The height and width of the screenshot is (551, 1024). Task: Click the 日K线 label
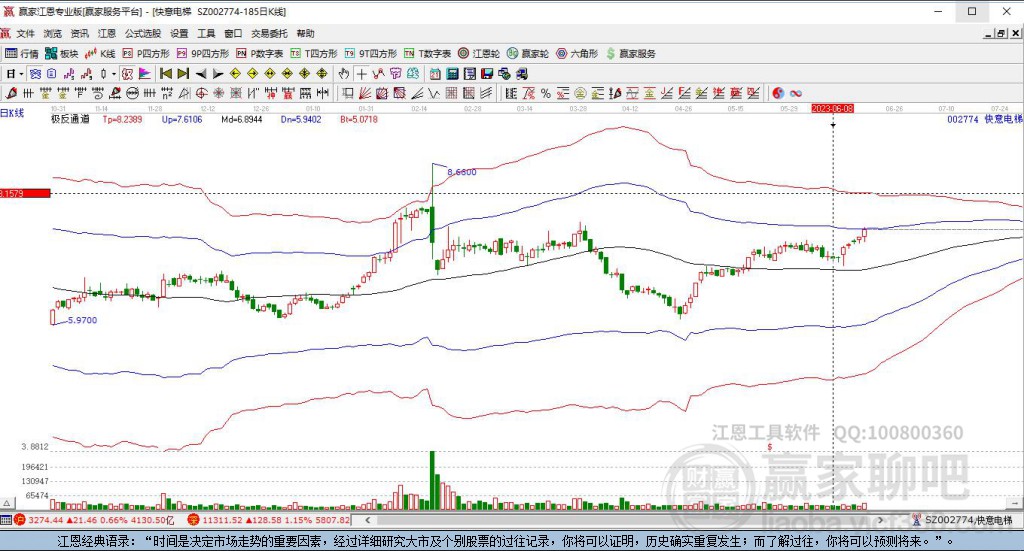click(12, 113)
